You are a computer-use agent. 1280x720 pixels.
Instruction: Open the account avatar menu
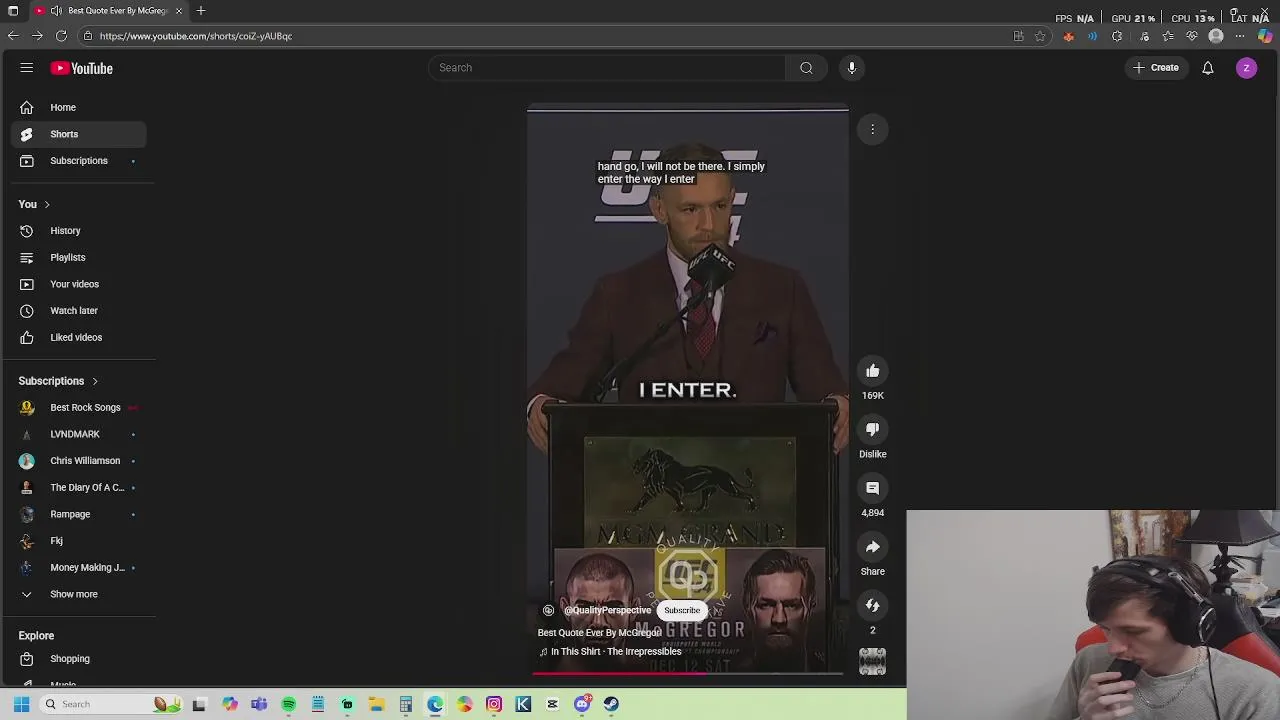pos(1246,68)
